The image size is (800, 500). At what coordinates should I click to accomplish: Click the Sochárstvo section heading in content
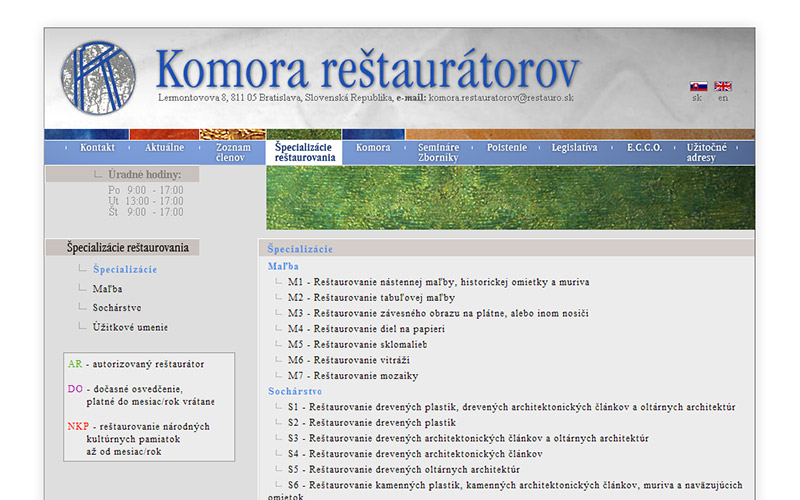(x=295, y=391)
